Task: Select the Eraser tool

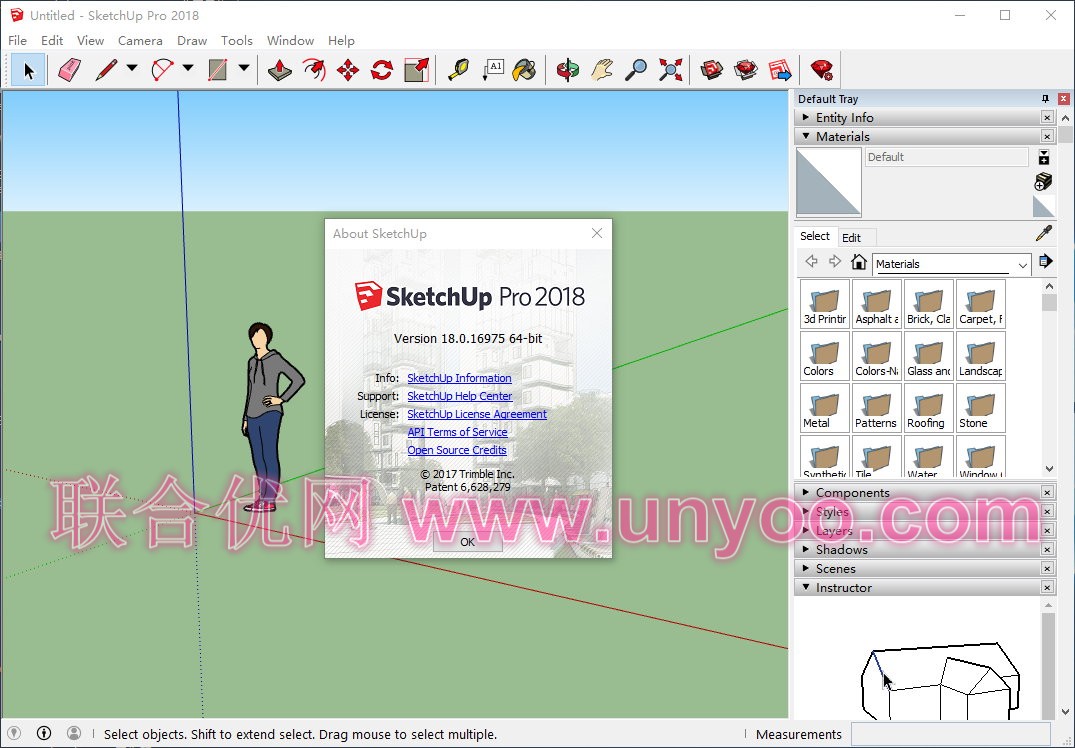Action: point(69,70)
